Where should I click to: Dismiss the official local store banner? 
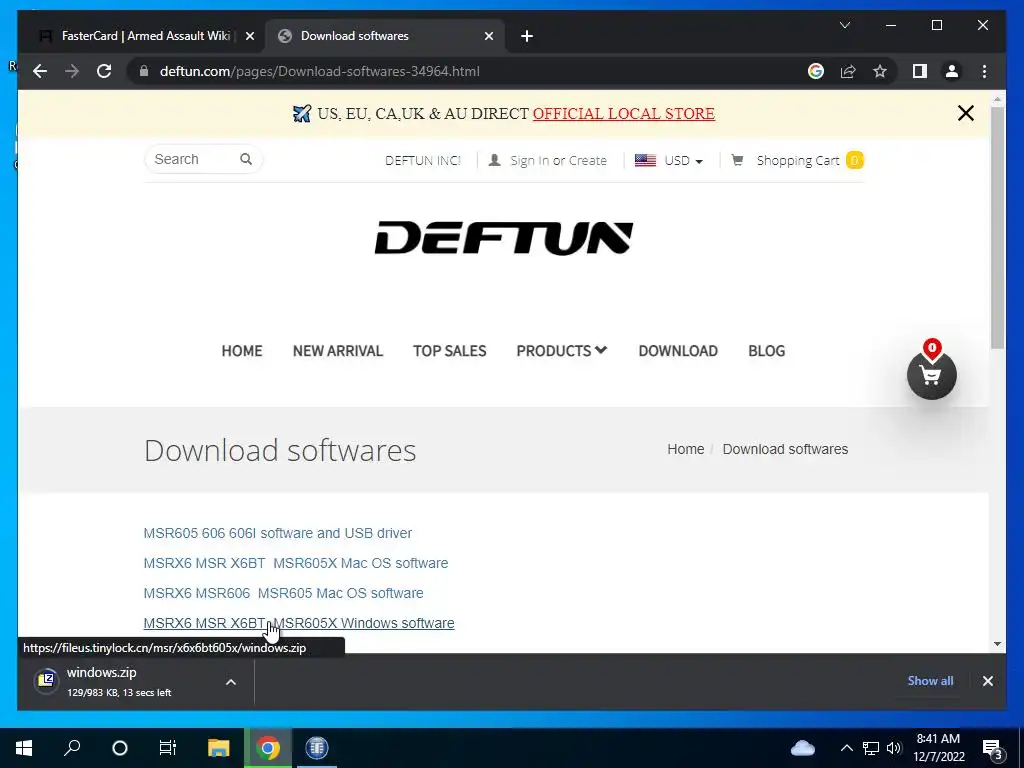pyautogui.click(x=966, y=113)
